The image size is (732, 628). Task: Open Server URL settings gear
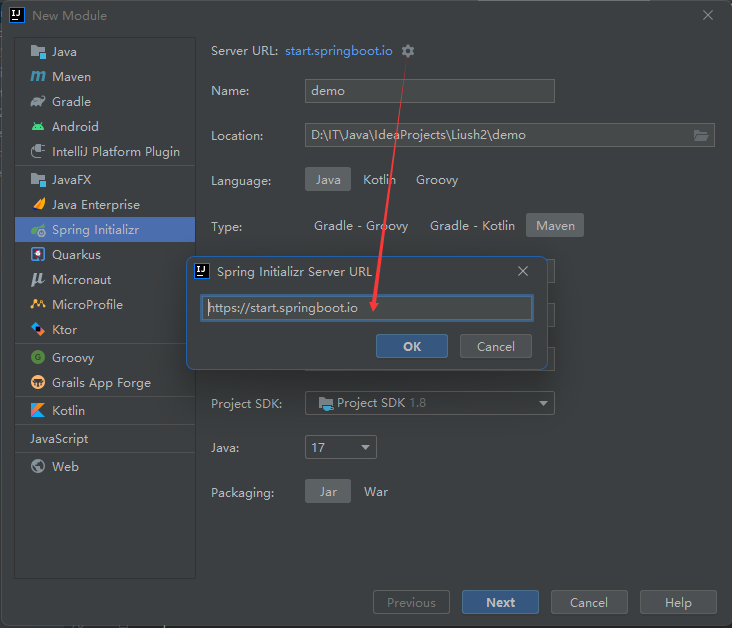(x=408, y=50)
